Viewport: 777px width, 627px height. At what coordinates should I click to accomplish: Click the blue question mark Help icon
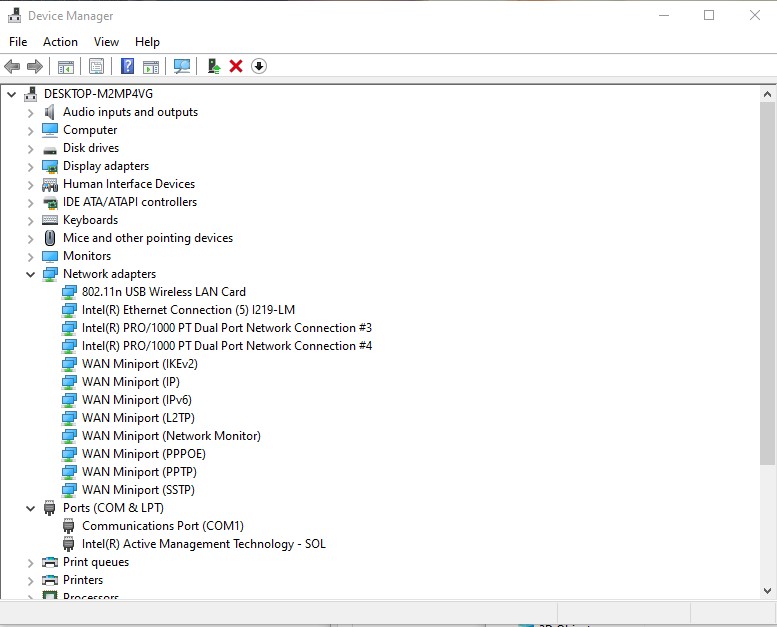[x=127, y=66]
